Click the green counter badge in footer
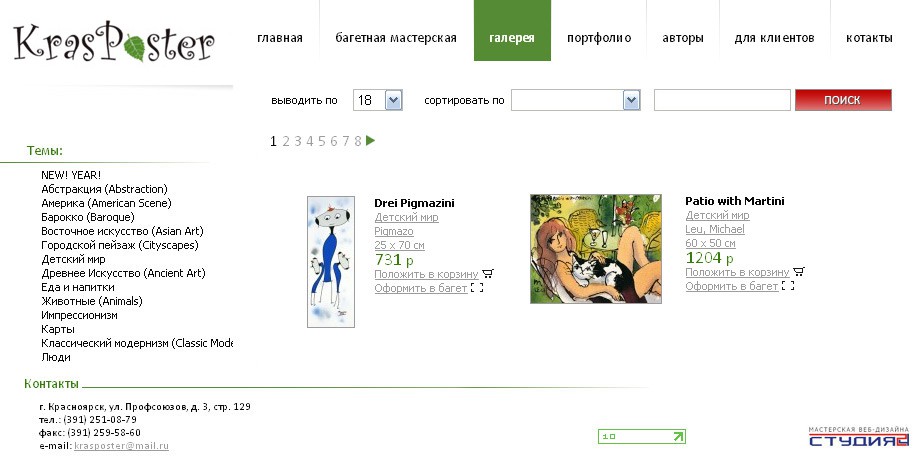Screen dimensions: 922x460 (642, 436)
